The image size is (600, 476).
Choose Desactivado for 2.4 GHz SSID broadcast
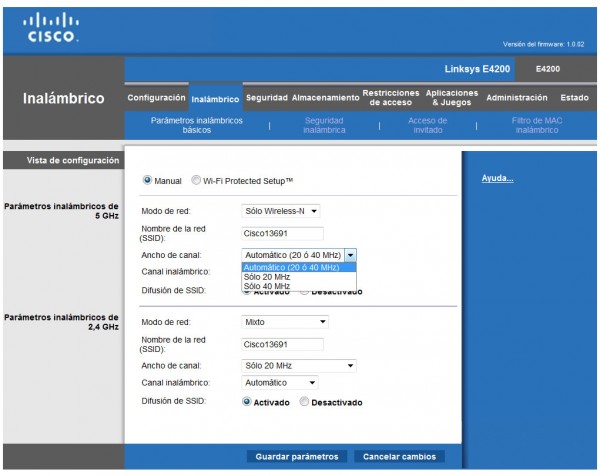pyautogui.click(x=304, y=402)
